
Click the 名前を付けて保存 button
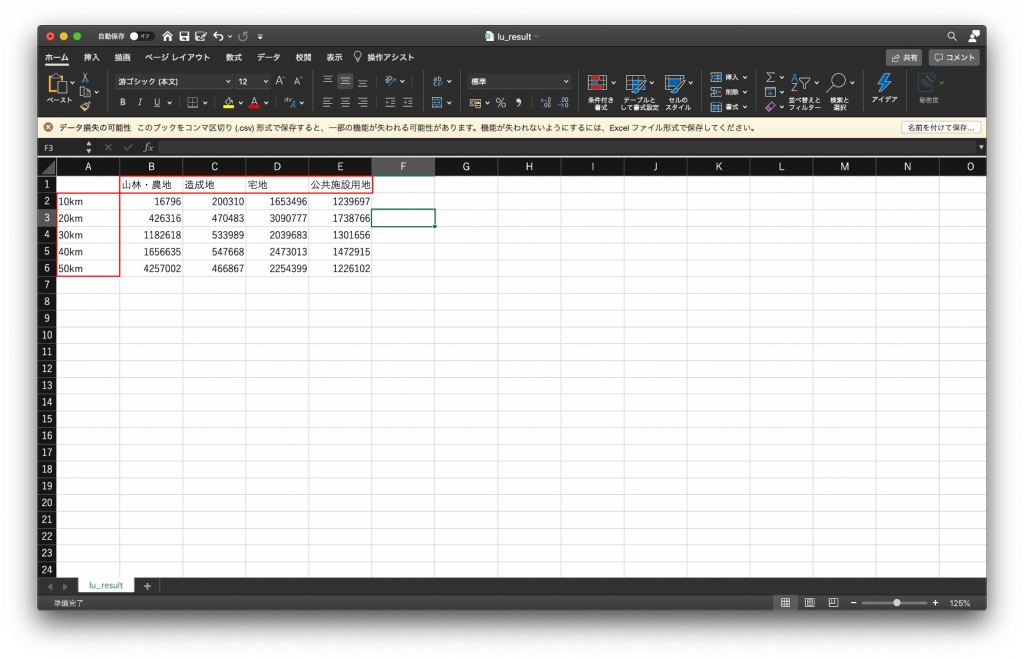941,128
